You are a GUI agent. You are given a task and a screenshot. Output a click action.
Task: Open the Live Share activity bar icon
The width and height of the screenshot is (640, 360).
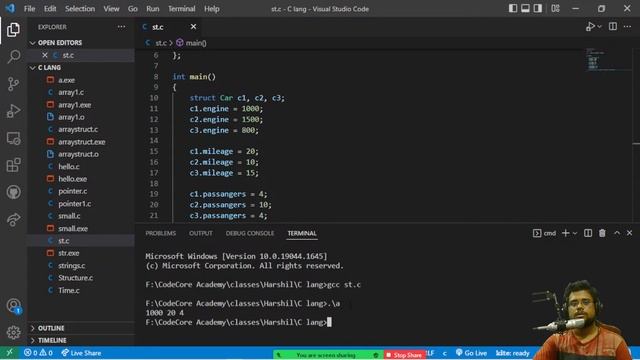(13, 220)
